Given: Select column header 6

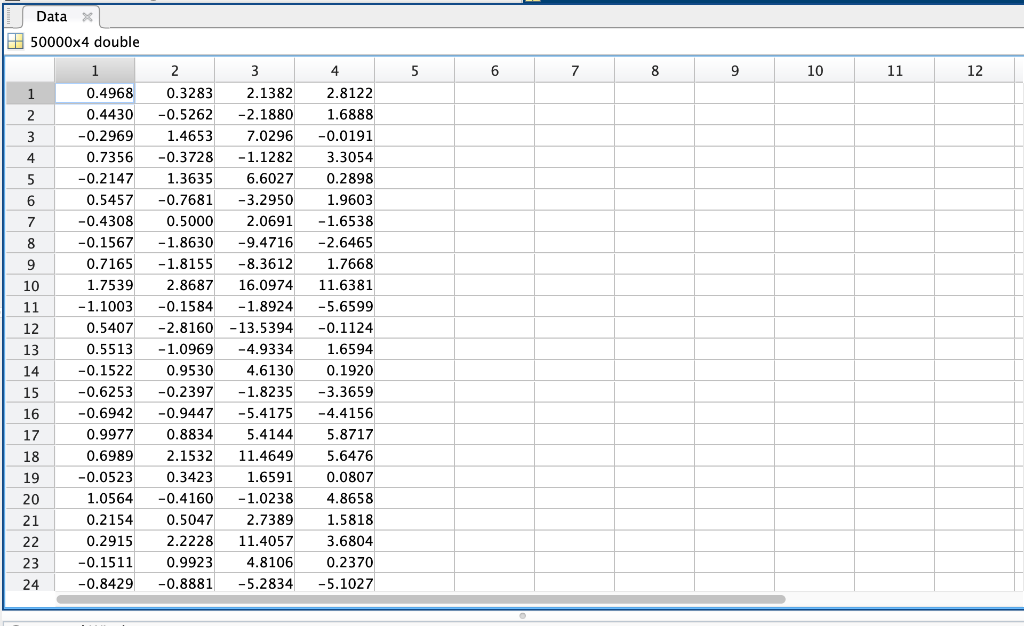Looking at the screenshot, I should (x=495, y=70).
